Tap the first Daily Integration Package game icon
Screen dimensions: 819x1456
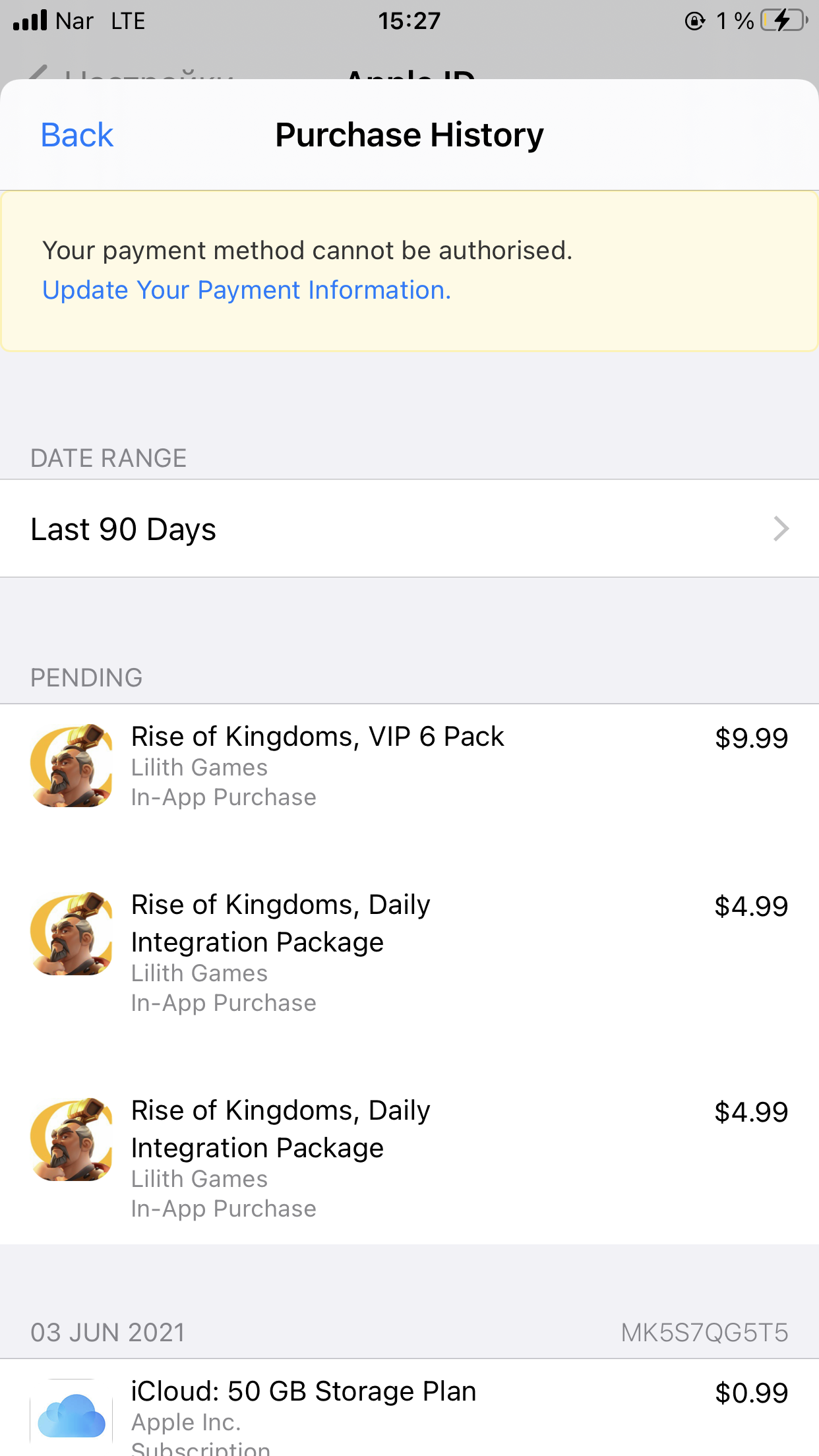coord(71,934)
